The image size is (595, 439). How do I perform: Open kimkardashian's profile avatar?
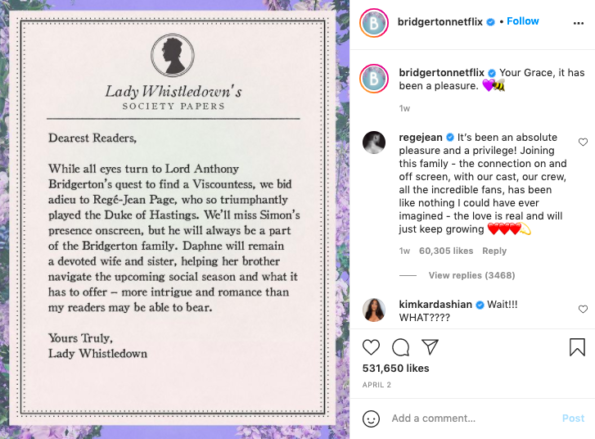point(374,310)
